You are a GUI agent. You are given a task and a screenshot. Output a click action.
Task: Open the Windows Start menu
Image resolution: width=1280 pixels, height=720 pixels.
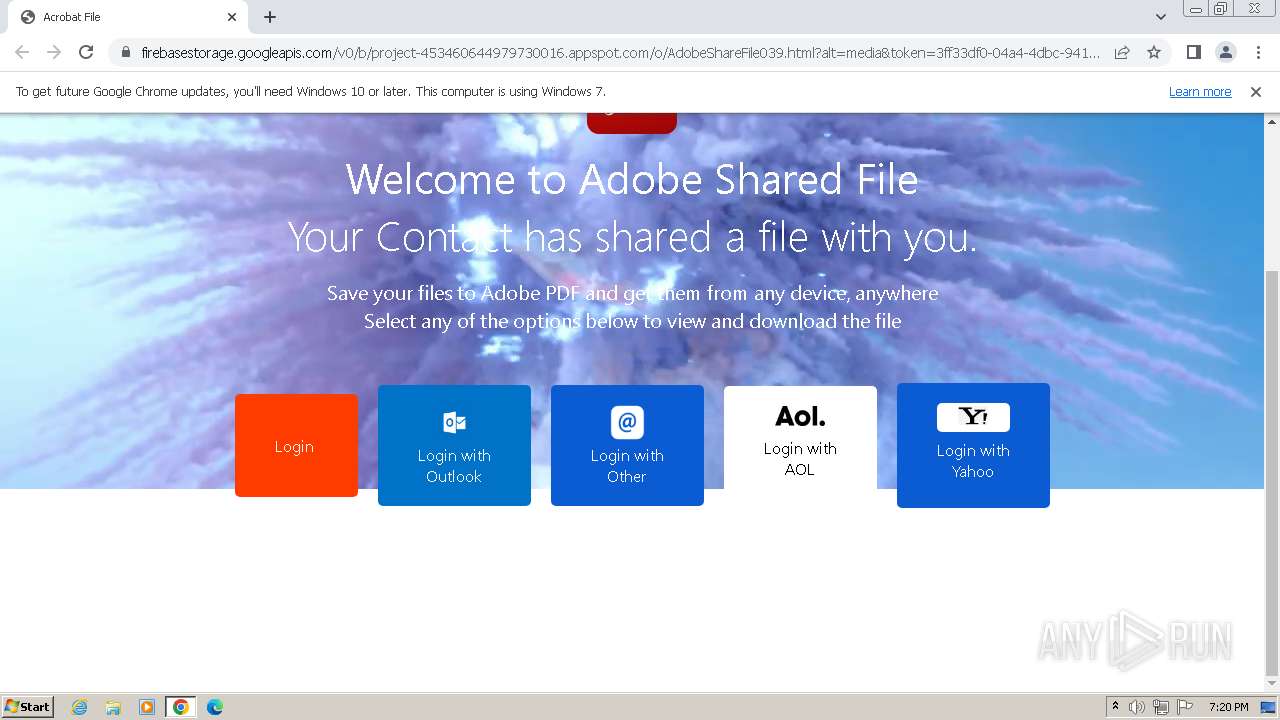click(28, 707)
